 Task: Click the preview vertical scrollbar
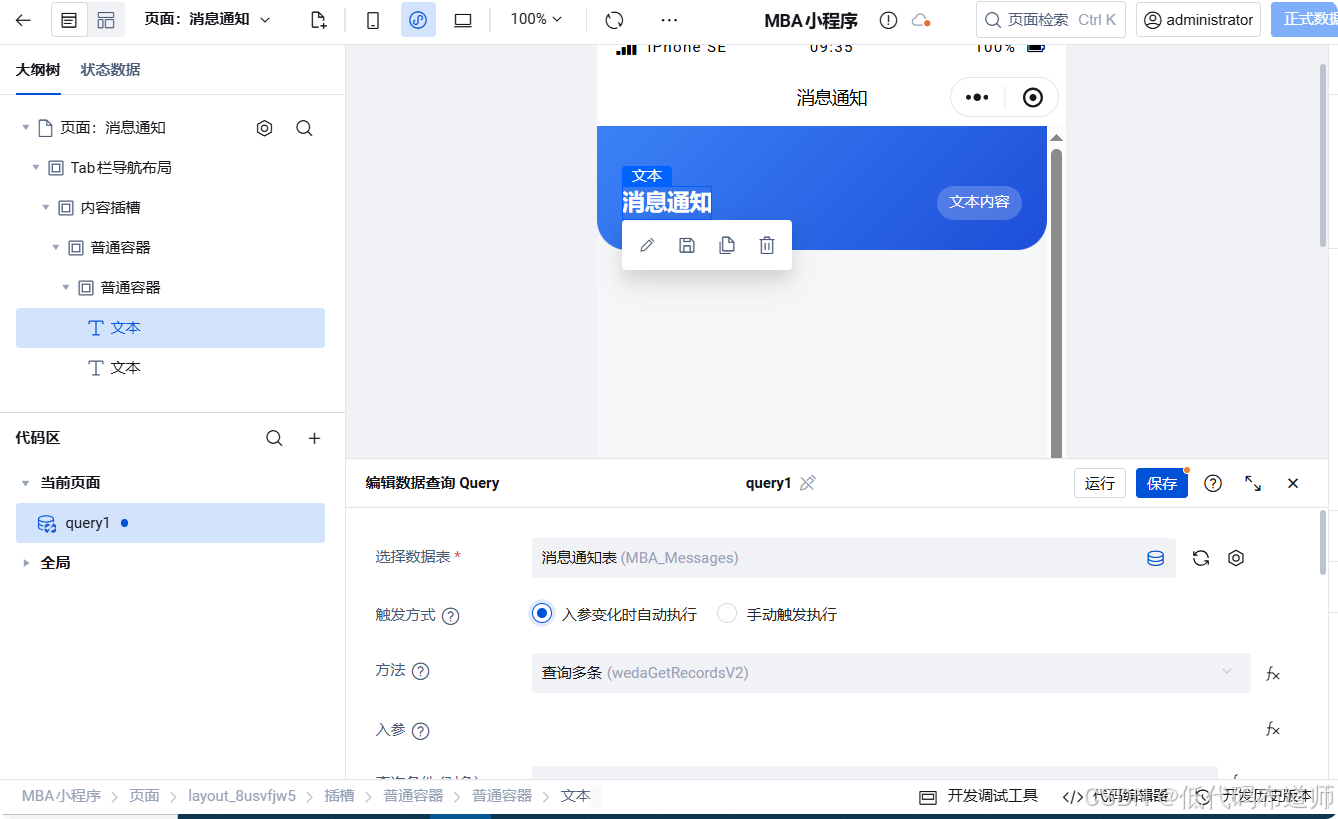point(1056,303)
